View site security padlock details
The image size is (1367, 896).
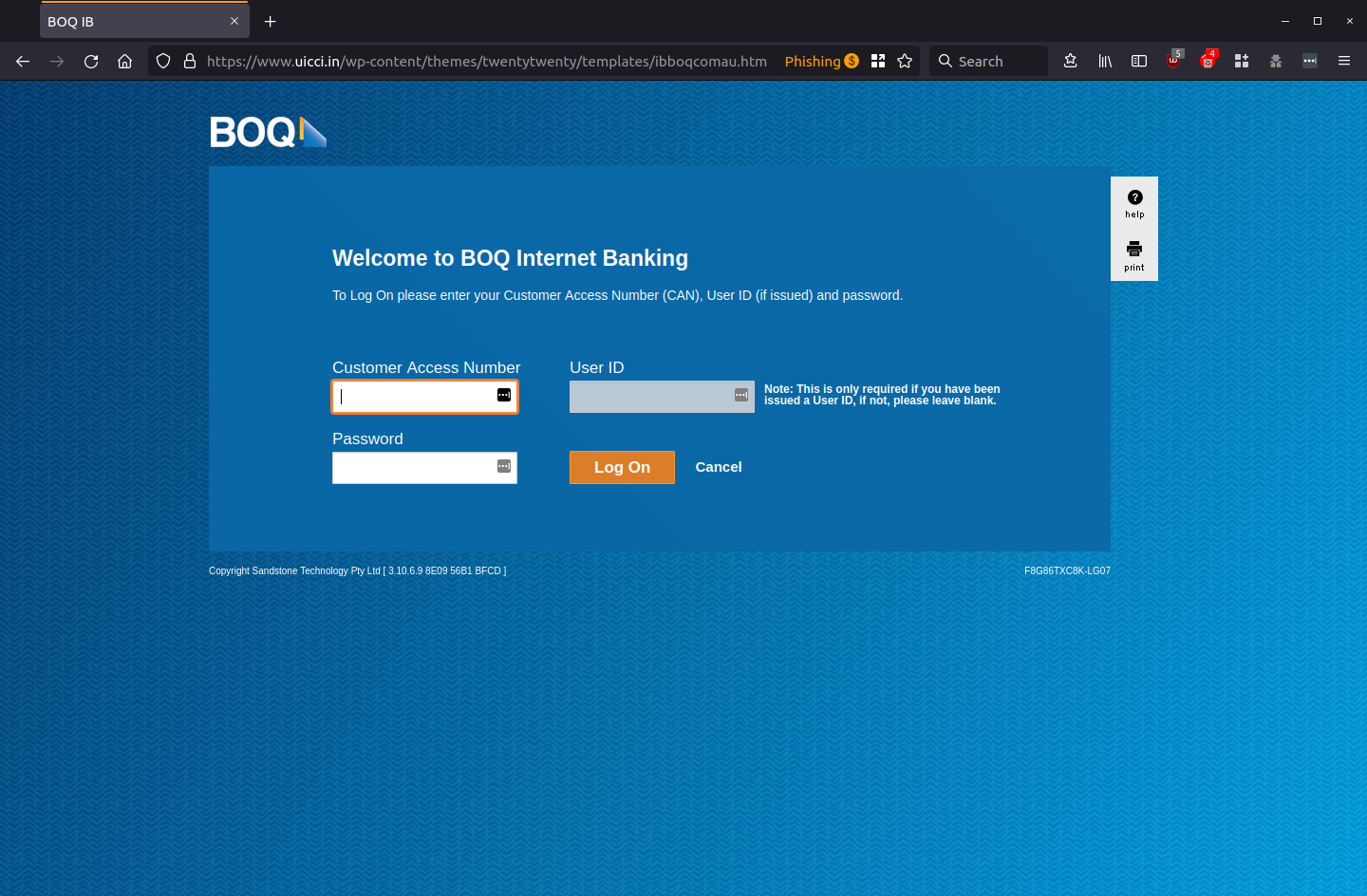coord(190,61)
